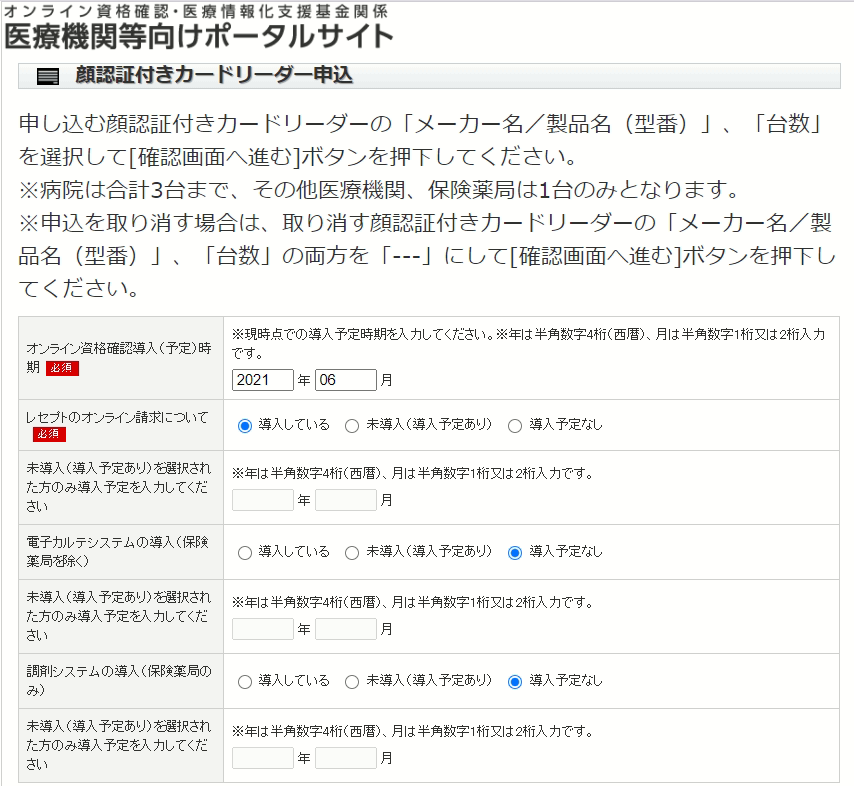Click 必須 badge under オンライン資格確認導入(予定)時期

click(x=62, y=368)
